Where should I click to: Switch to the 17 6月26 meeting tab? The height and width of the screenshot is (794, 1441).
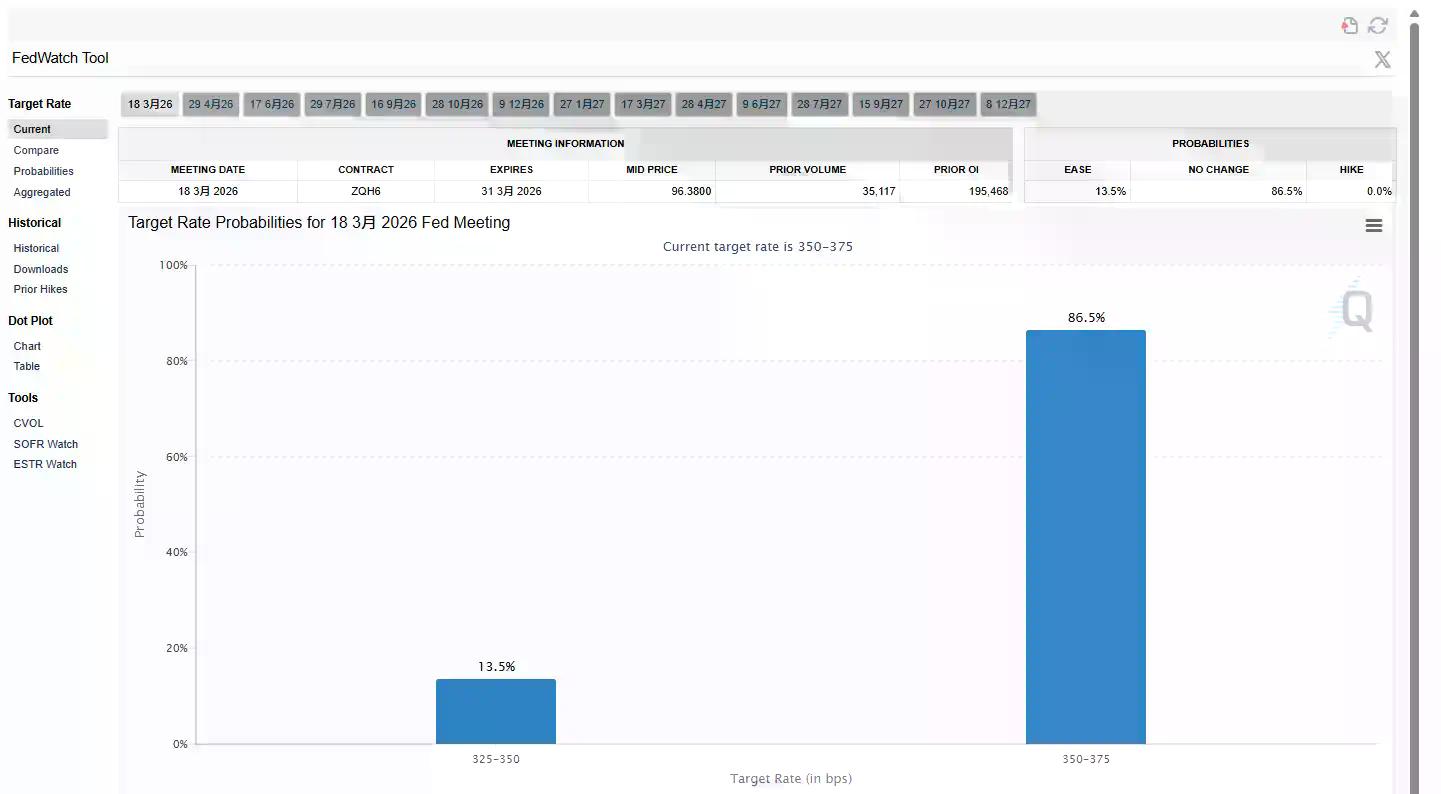[272, 104]
